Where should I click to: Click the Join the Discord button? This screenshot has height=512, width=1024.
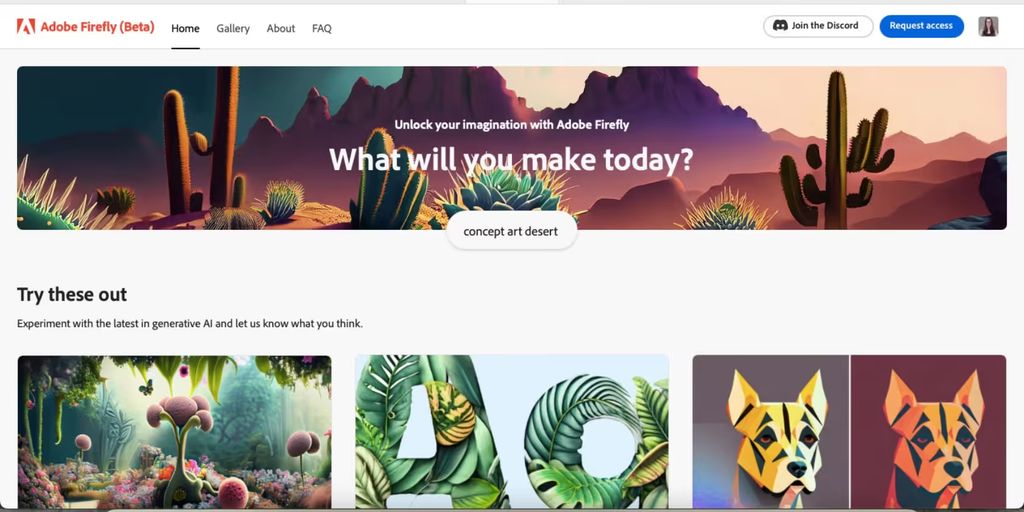pyautogui.click(x=818, y=26)
